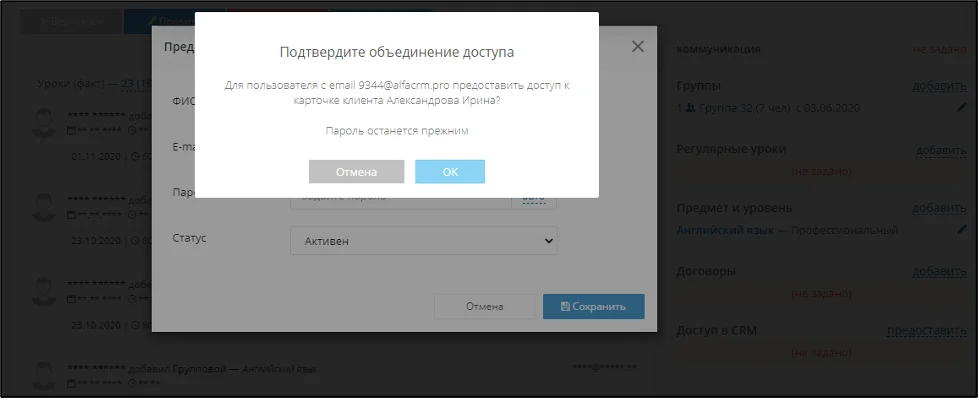This screenshot has width=979, height=400.
Task: Click the people icon before Группа 32
Action: point(691,108)
